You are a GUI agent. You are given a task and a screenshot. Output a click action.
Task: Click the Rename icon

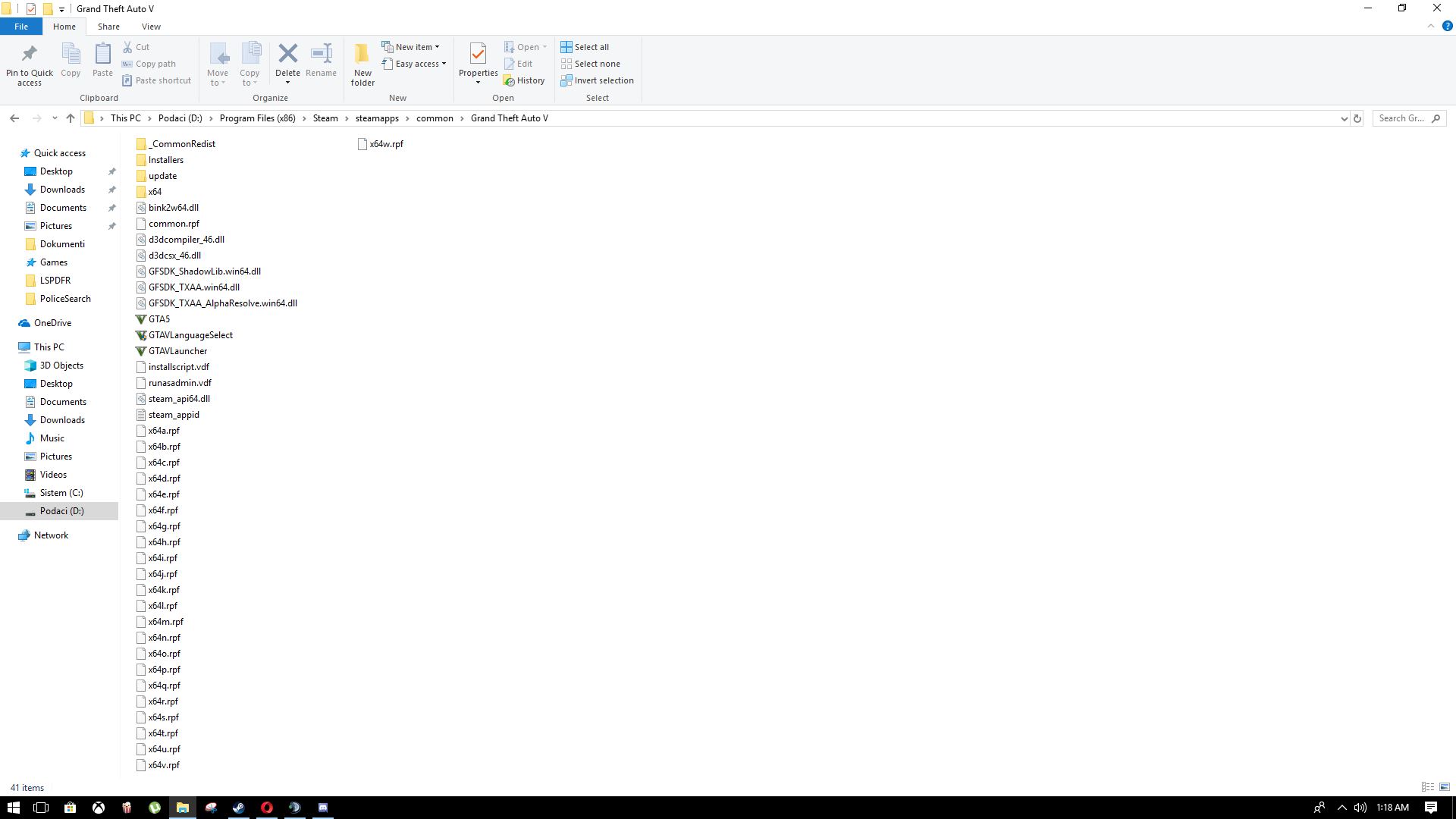(322, 53)
